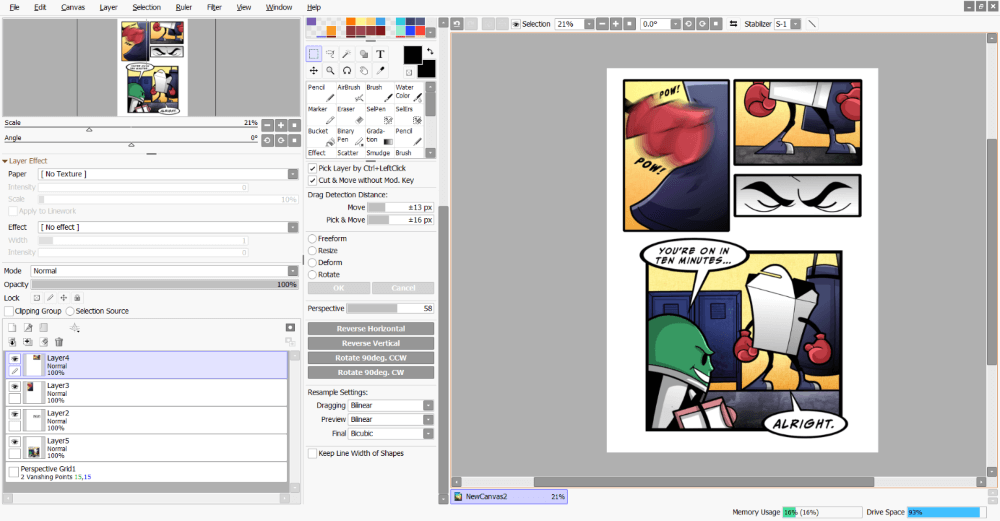Open the Layer menu
The width and height of the screenshot is (1000, 521).
click(108, 7)
